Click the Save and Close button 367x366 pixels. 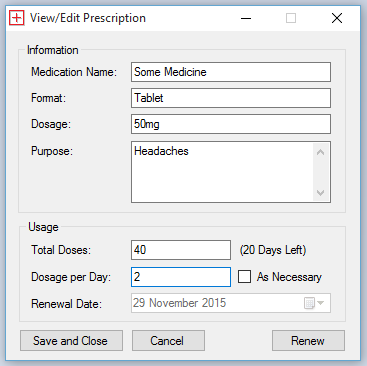(71, 341)
